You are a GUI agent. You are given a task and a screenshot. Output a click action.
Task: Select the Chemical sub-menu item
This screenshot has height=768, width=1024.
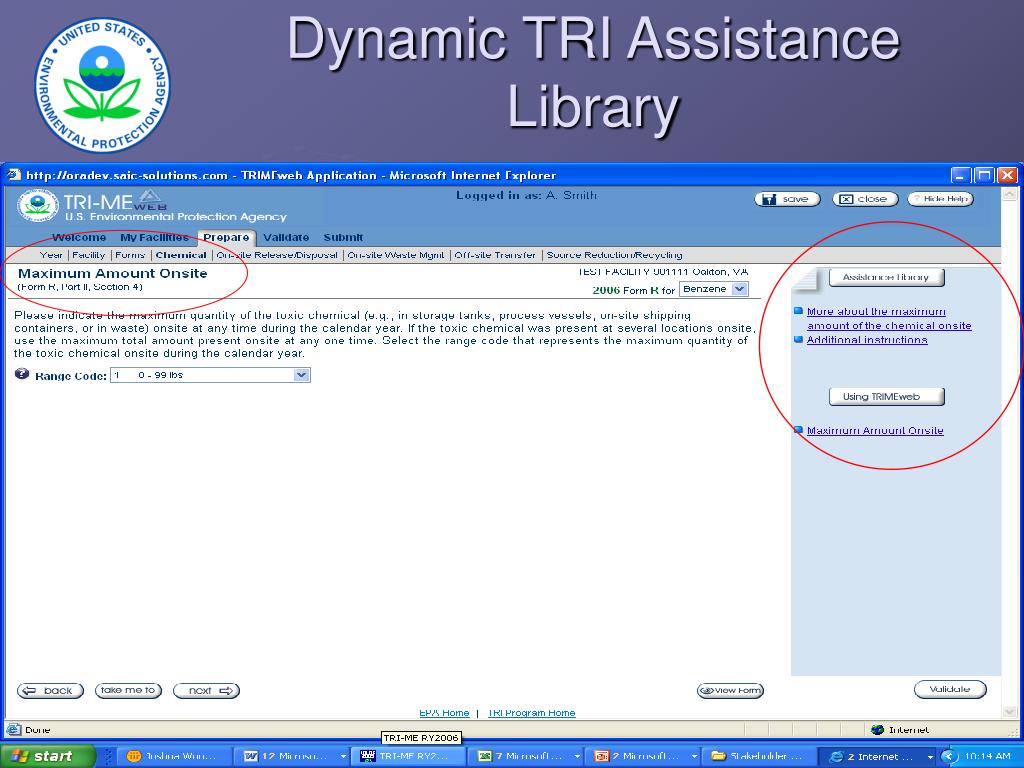[181, 255]
